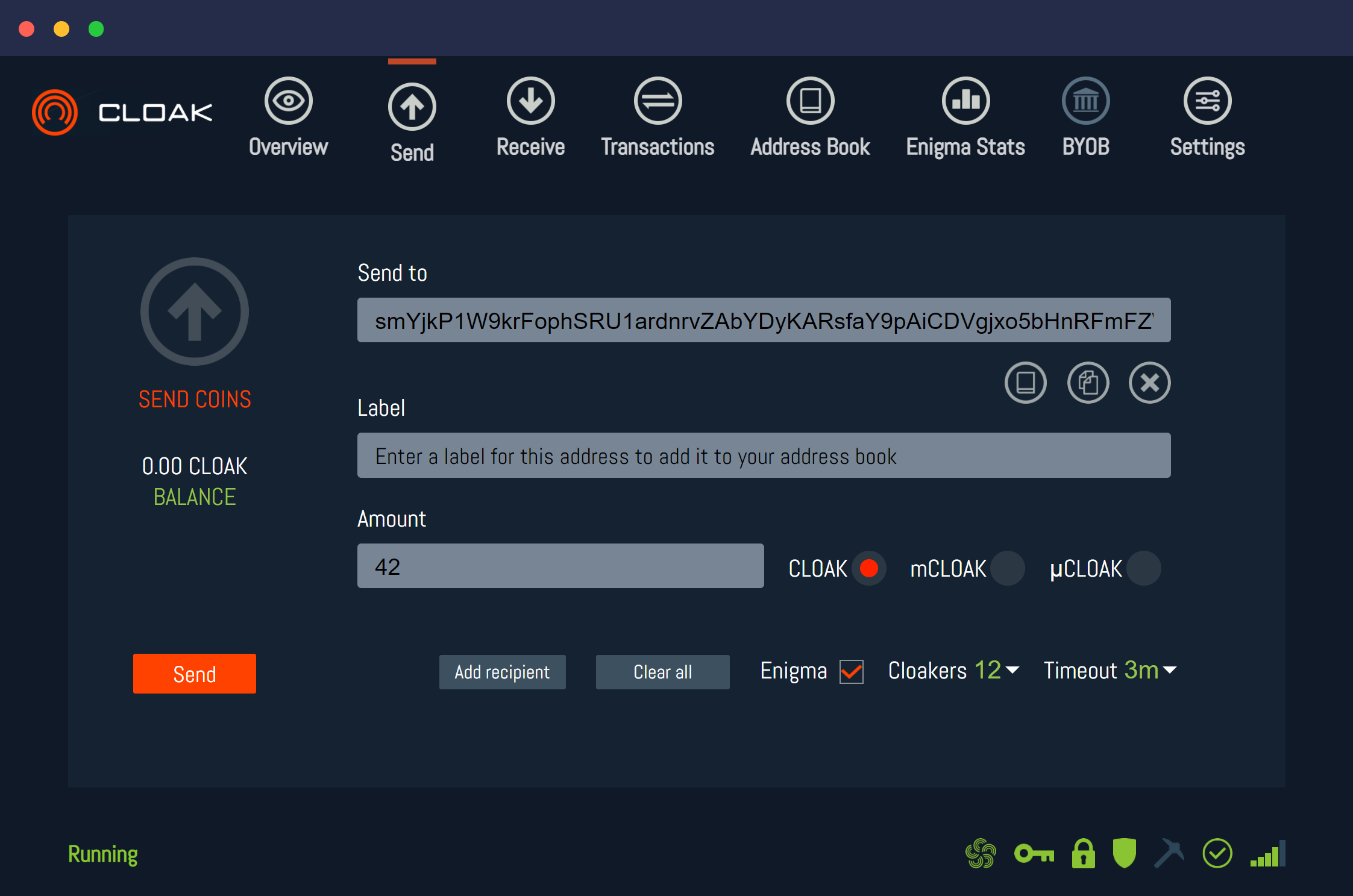Click the large Send Coins arrow graphic
The width and height of the screenshot is (1353, 896).
[195, 312]
